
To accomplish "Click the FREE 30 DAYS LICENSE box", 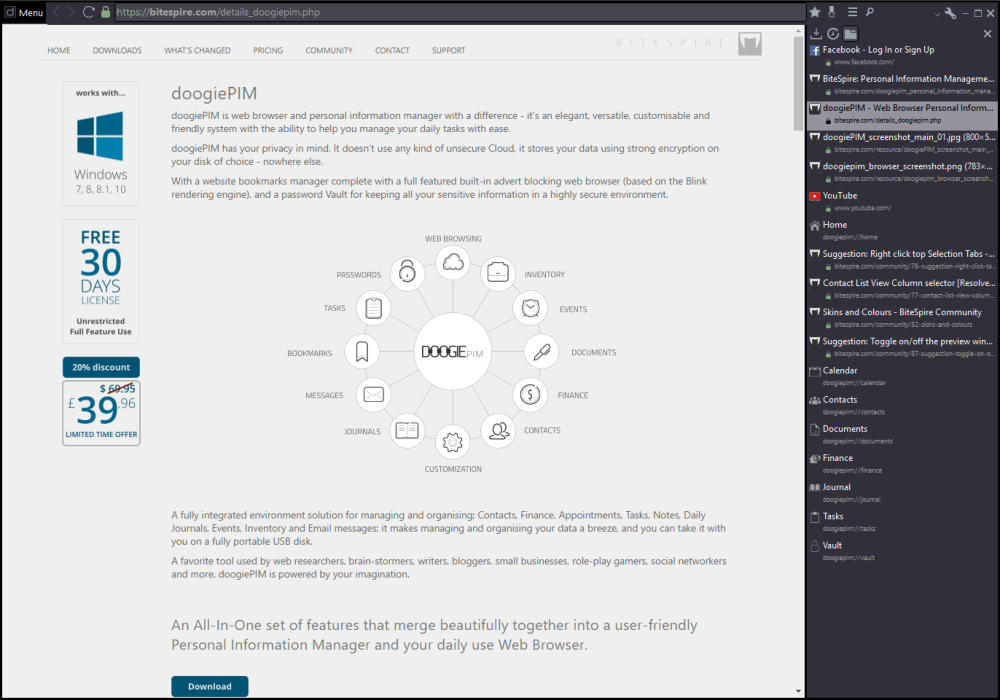I will tap(101, 281).
